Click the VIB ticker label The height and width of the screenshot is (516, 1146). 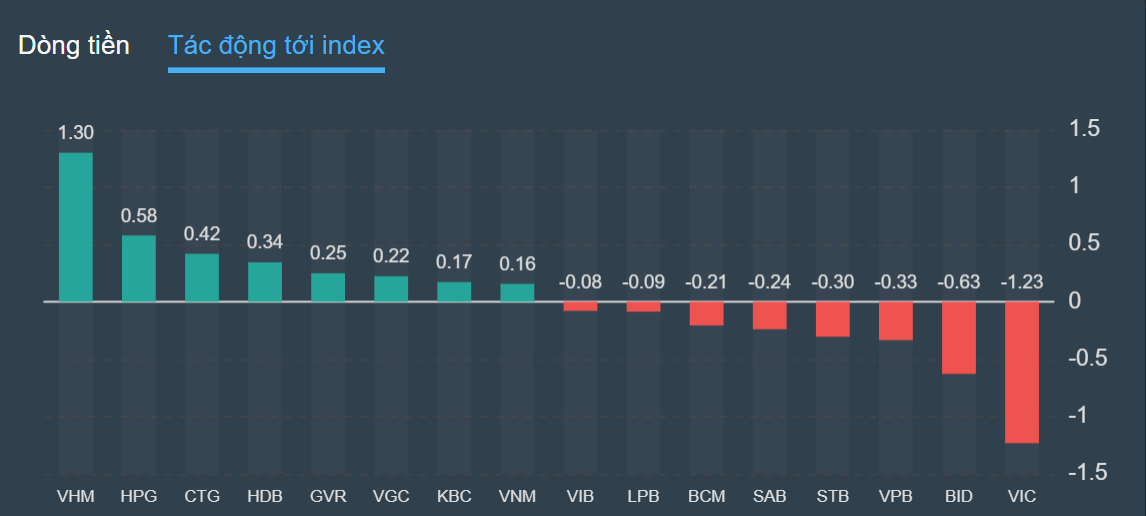pyautogui.click(x=580, y=496)
